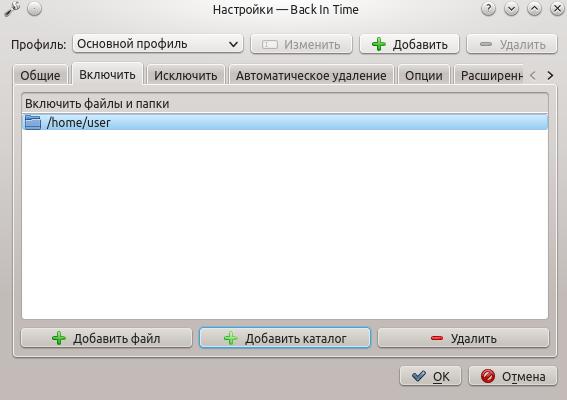Go to the Автоматическое удаление tab
Viewport: 567px width, 400px height.
(311, 75)
